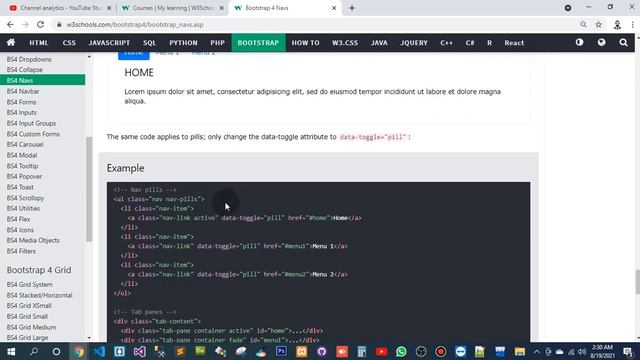Viewport: 640px width, 360px height.
Task: Switch to Courses My learning W3Schools tab
Action: click(173, 8)
